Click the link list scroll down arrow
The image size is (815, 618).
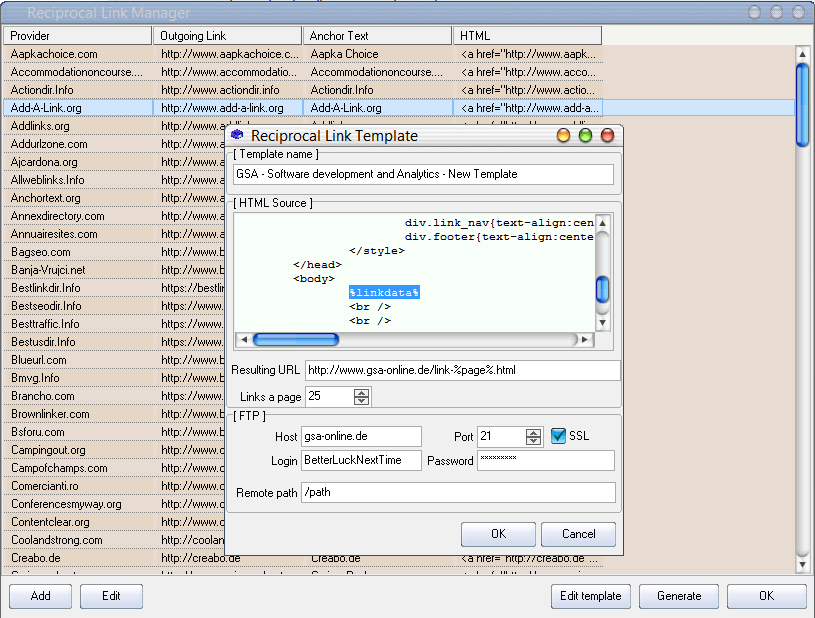click(x=802, y=564)
